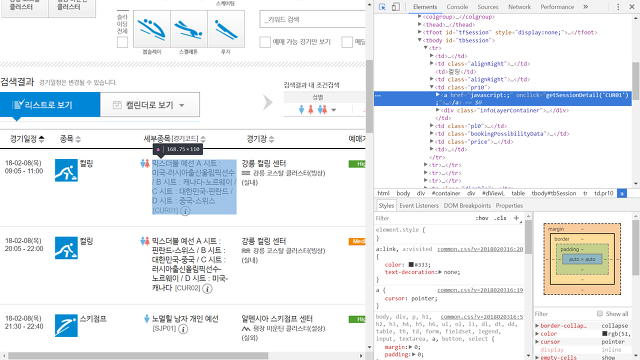640x360 pixels.
Task: Click the ski jumping sport icon
Action: coord(66,325)
